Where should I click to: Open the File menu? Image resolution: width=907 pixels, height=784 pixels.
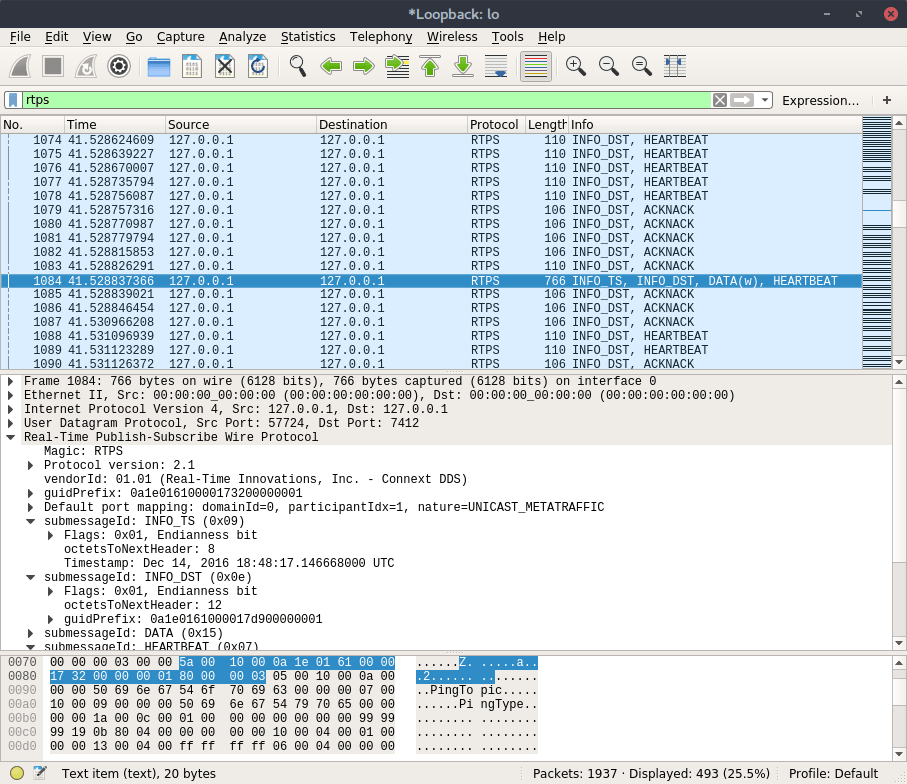pyautogui.click(x=20, y=37)
